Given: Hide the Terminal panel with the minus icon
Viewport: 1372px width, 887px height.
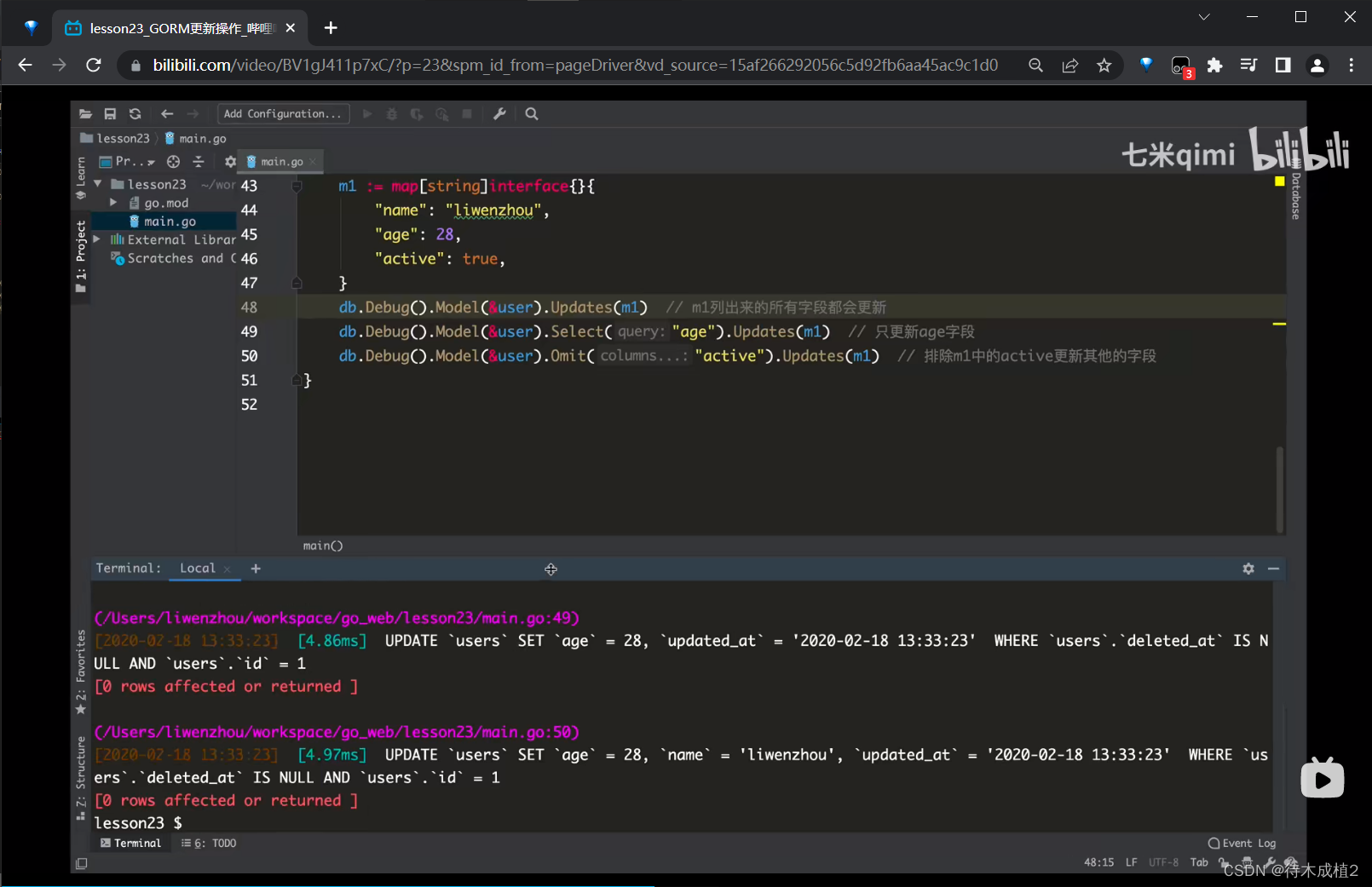Looking at the screenshot, I should 1273,568.
